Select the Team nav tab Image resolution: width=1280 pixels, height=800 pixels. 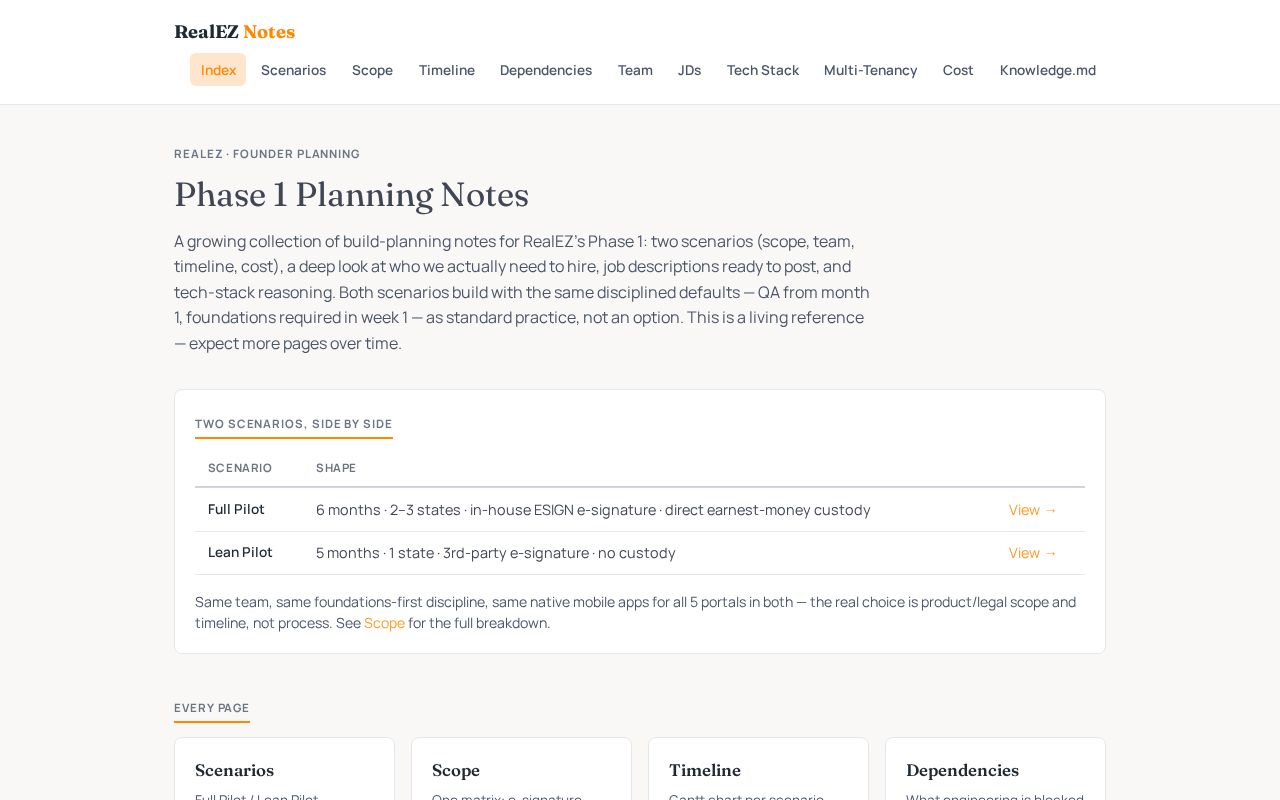(x=635, y=70)
